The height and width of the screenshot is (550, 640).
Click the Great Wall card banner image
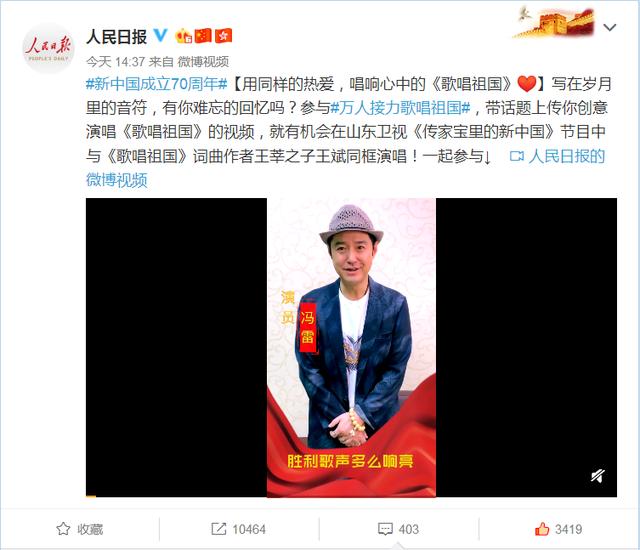point(555,23)
